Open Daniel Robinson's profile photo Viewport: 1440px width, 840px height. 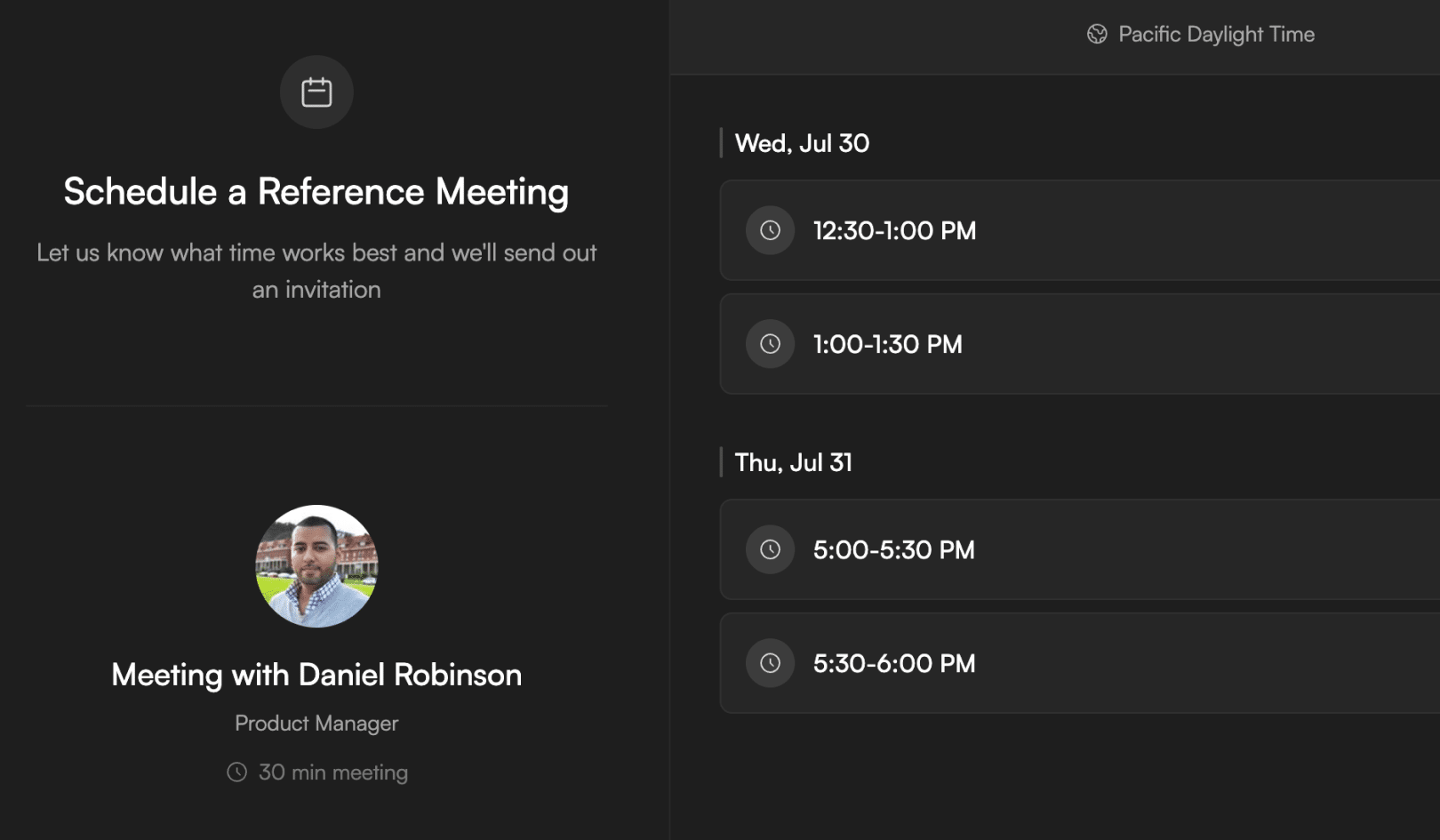316,566
